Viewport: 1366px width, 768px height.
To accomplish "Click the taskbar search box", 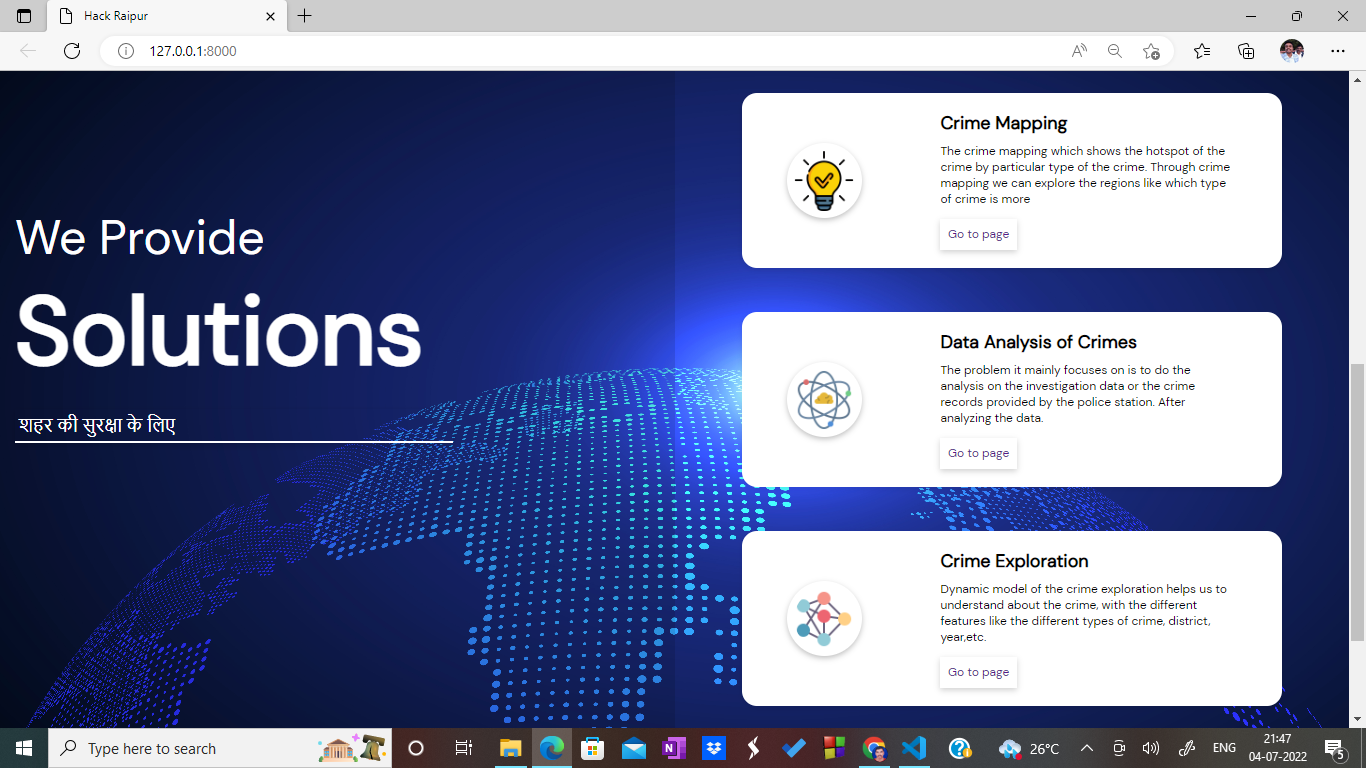I will (220, 748).
